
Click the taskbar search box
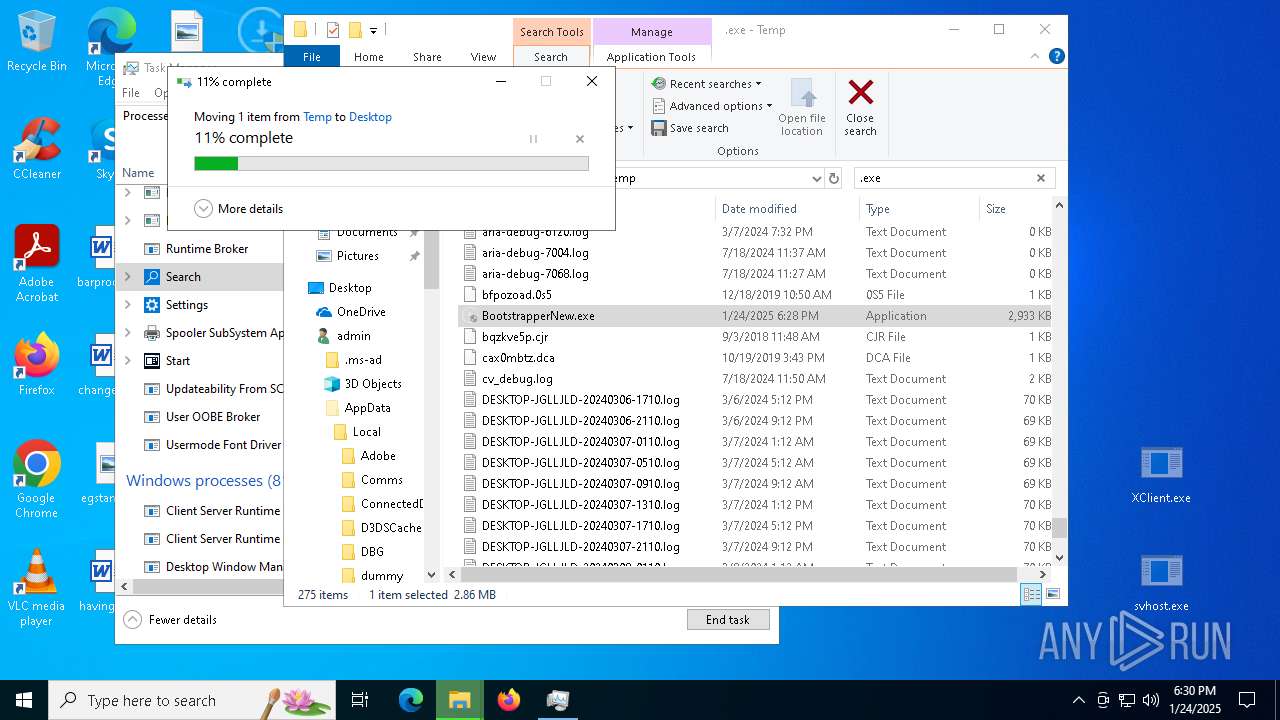[192, 700]
